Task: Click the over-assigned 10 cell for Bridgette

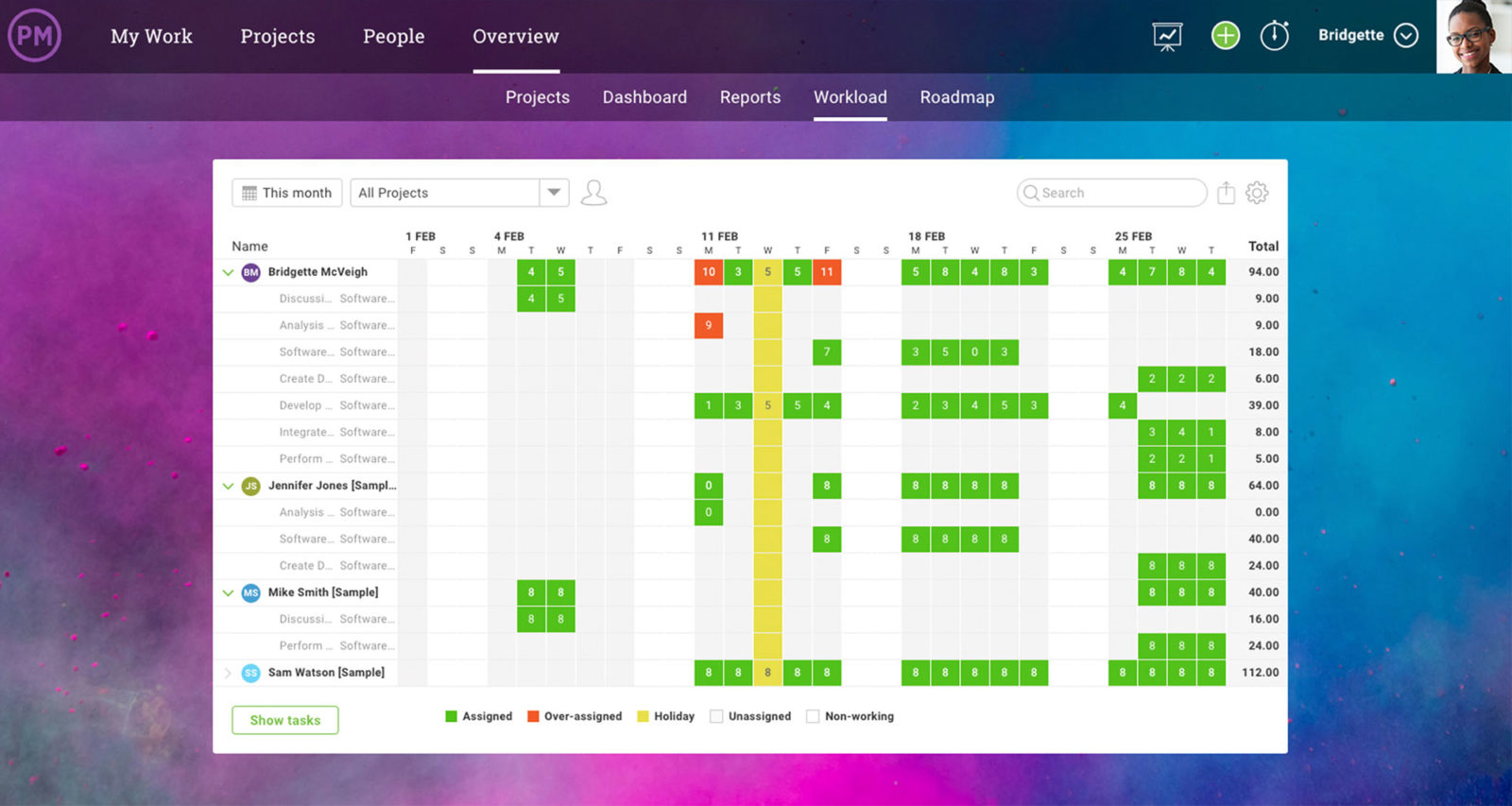Action: (709, 272)
